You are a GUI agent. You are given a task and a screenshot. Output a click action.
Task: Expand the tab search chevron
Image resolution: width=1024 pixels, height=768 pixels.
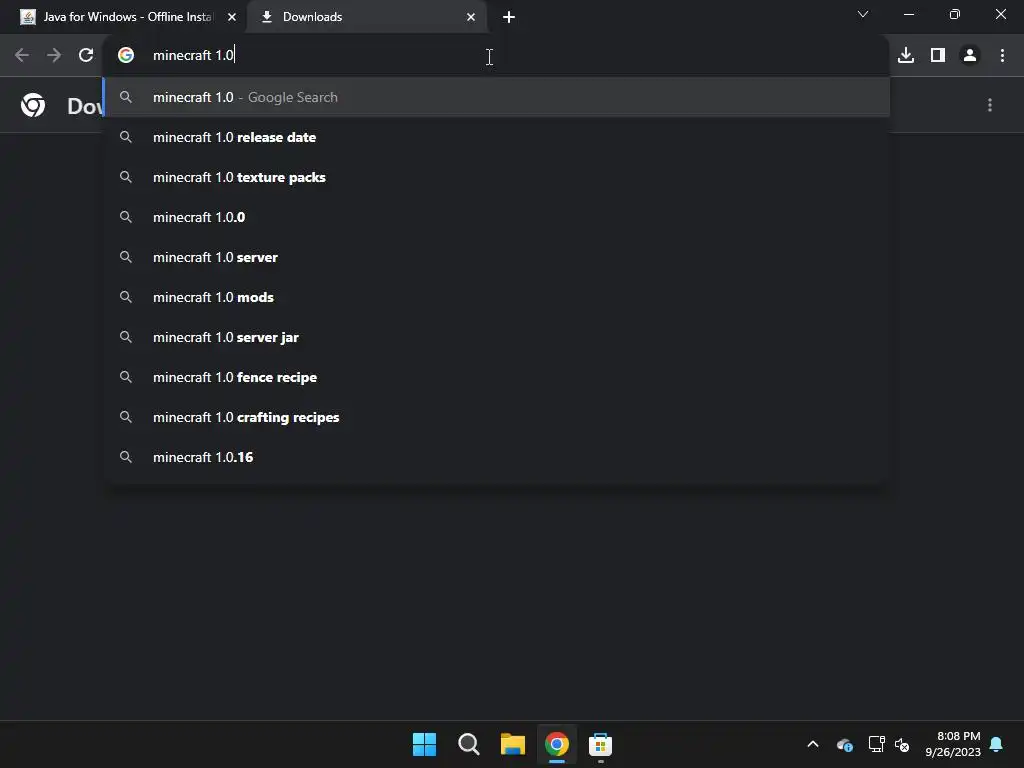863,14
